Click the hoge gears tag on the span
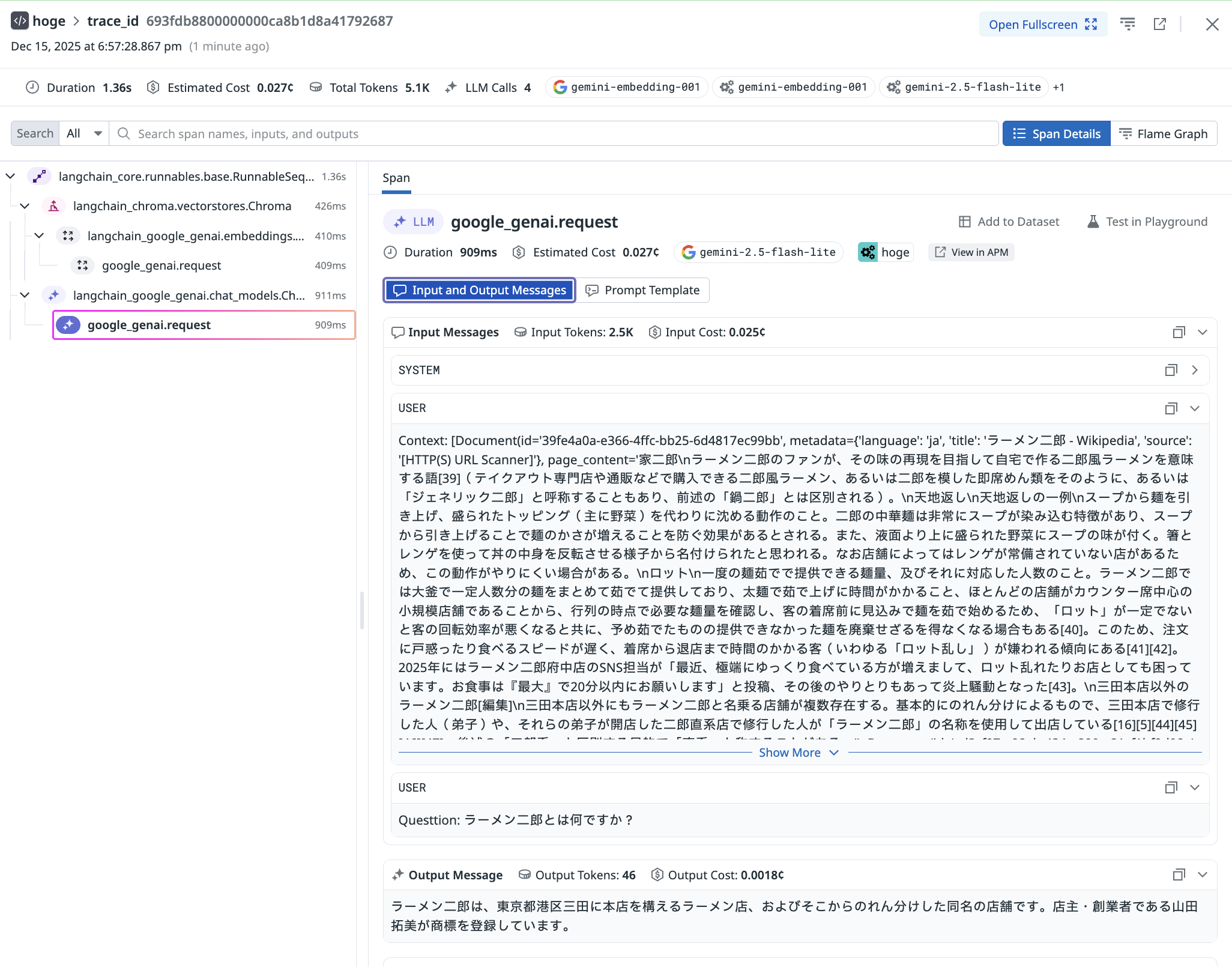Image resolution: width=1232 pixels, height=967 pixels. (884, 252)
